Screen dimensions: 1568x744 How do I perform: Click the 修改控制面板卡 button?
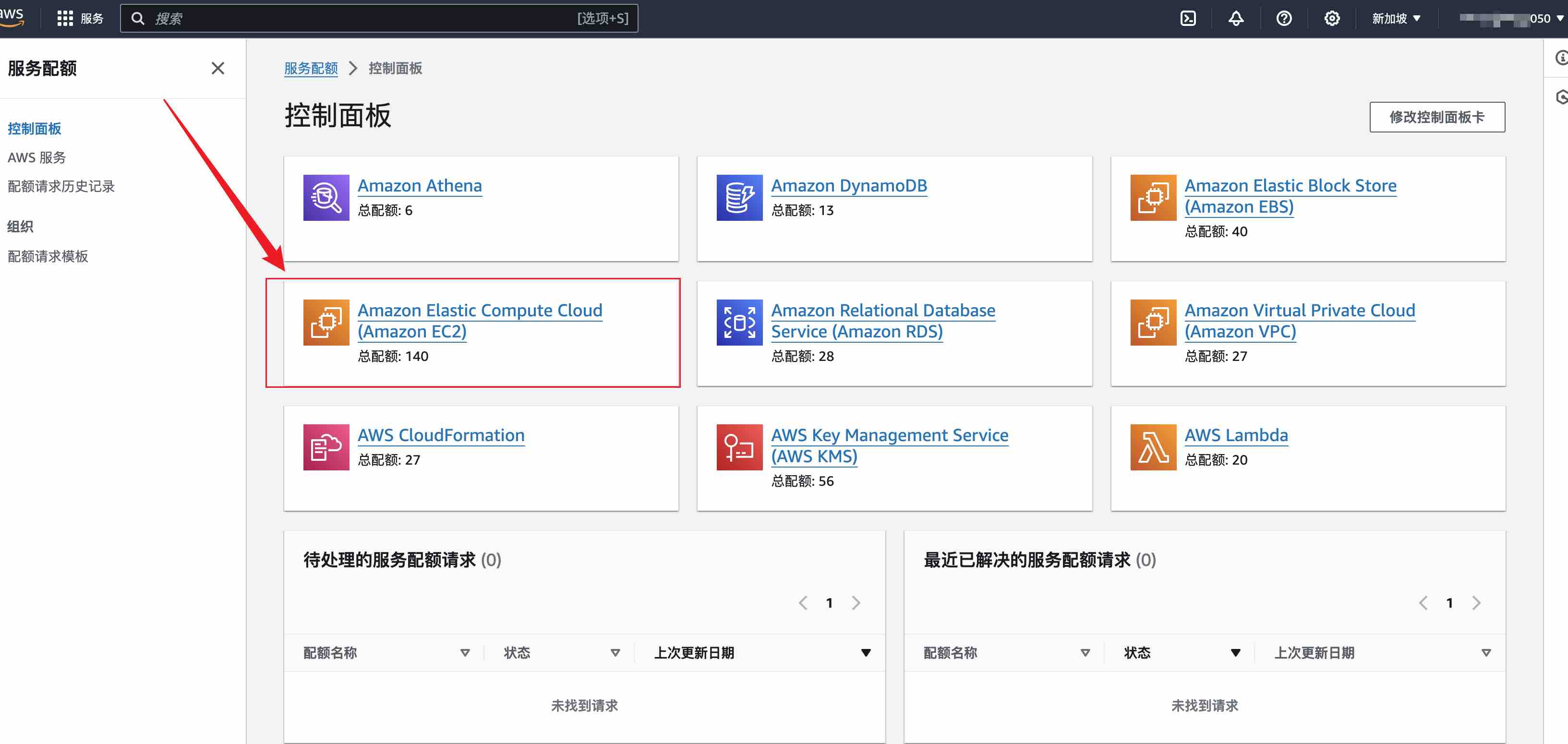1436,117
